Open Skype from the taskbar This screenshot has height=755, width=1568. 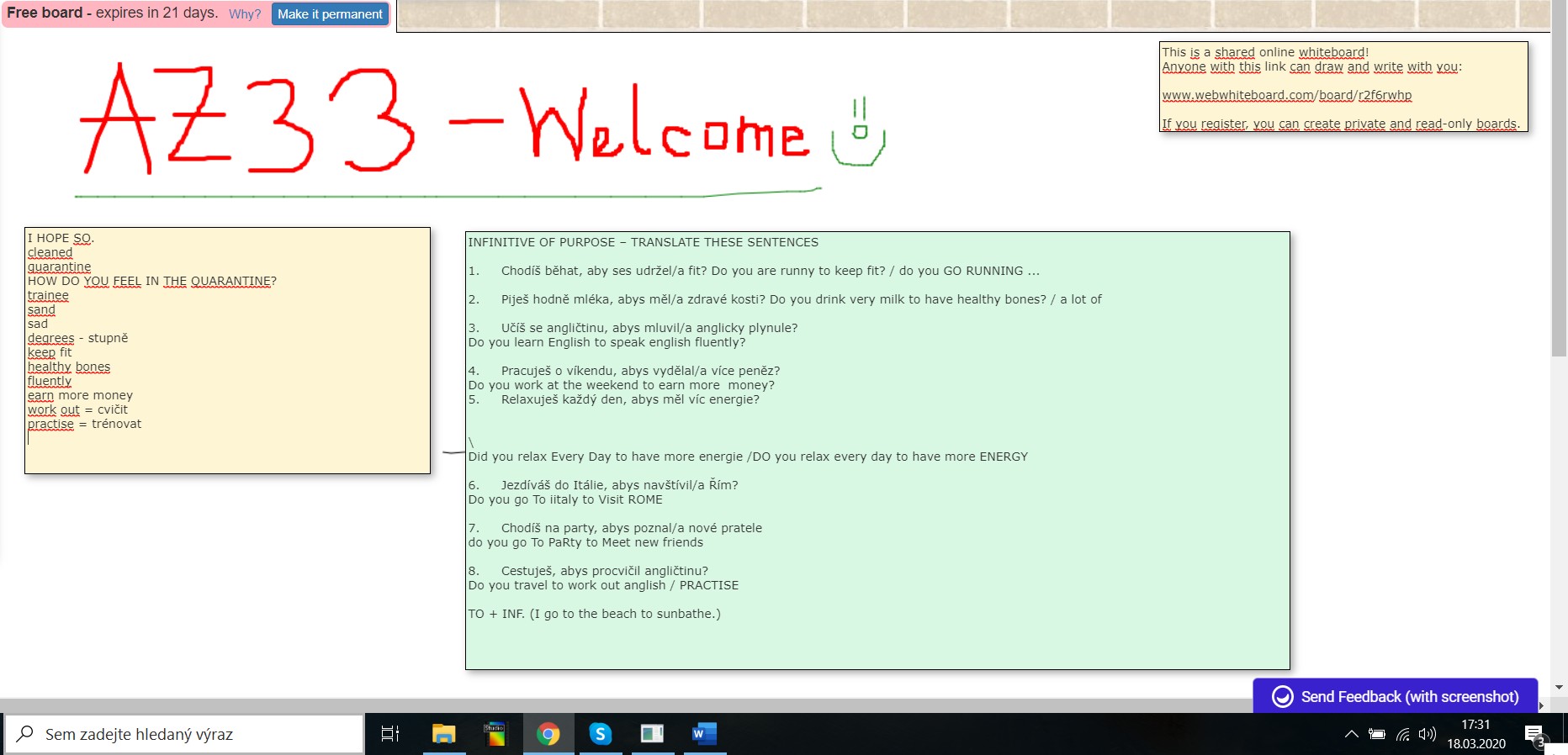(600, 734)
